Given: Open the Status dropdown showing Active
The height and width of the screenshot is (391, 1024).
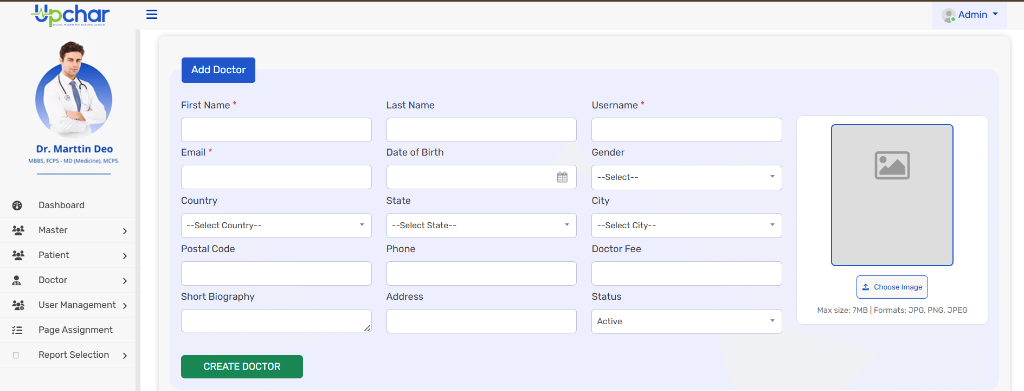Looking at the screenshot, I should point(686,321).
